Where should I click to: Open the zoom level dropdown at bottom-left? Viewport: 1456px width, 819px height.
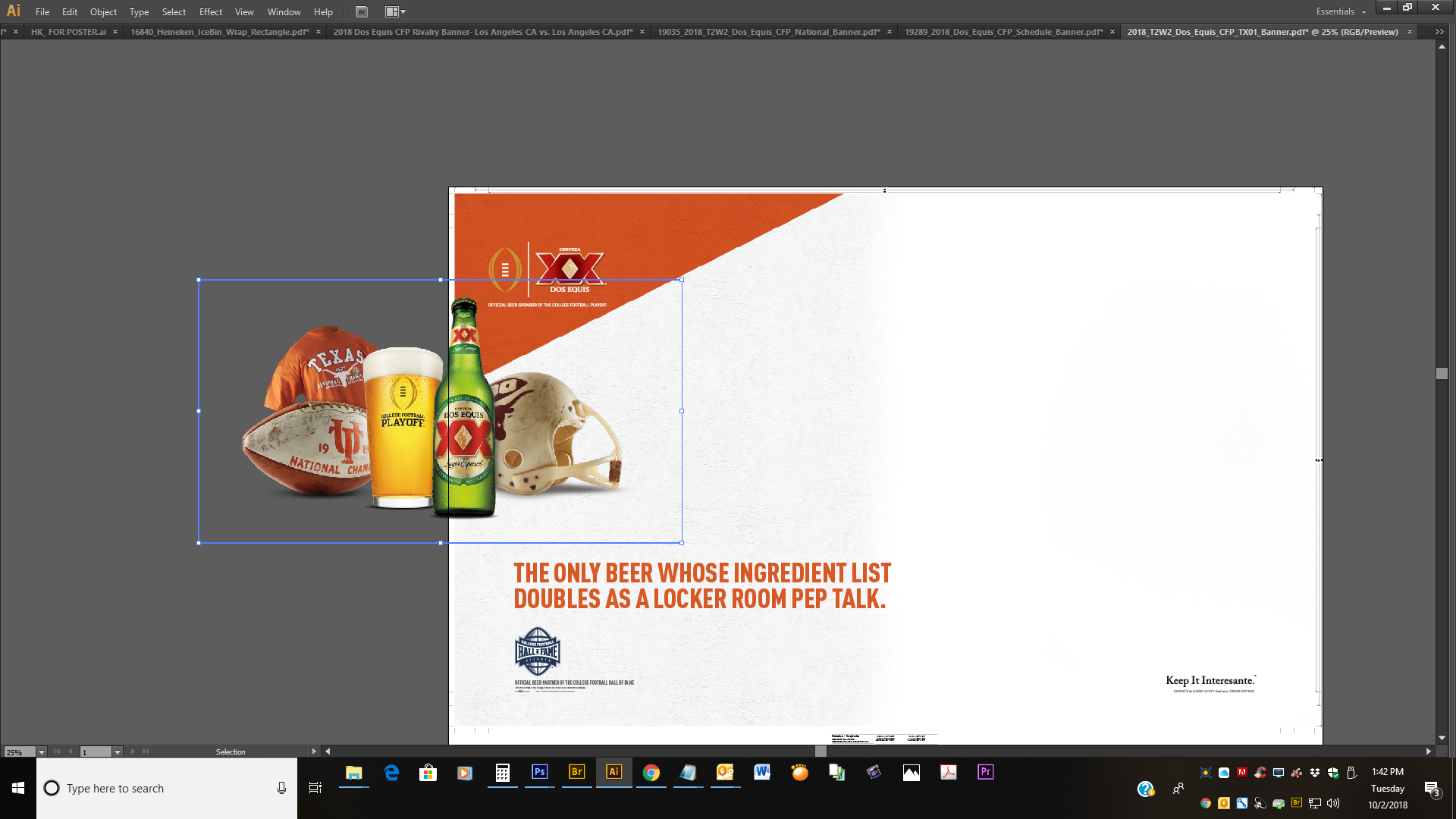click(41, 752)
